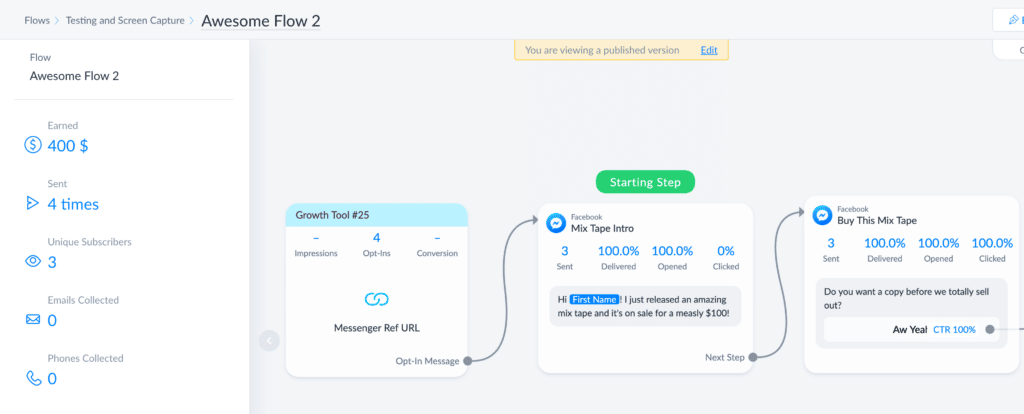Click the Messenger Ref URL link icon
This screenshot has width=1024, height=414.
point(376,299)
